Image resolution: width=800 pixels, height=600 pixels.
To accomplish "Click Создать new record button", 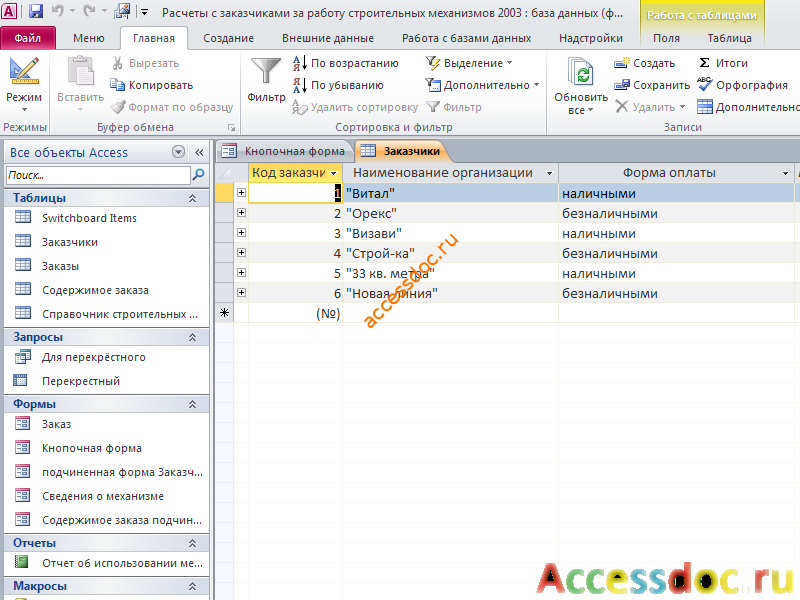I will click(644, 63).
